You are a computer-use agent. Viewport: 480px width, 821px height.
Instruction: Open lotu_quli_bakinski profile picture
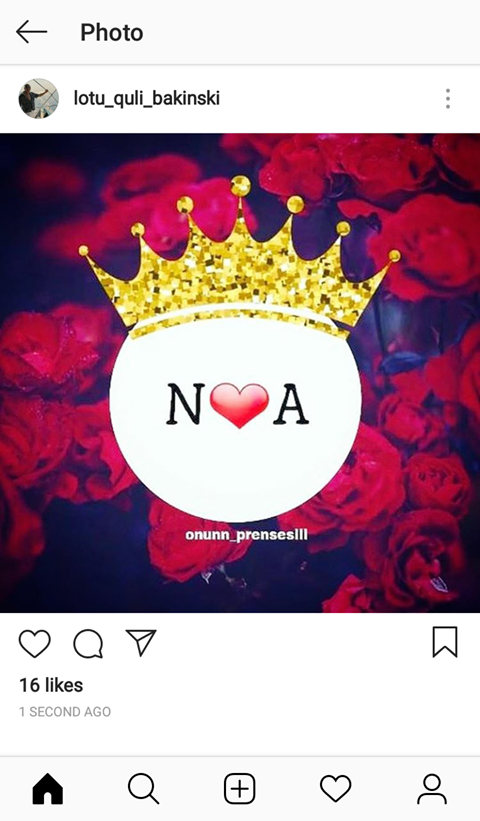tap(39, 98)
